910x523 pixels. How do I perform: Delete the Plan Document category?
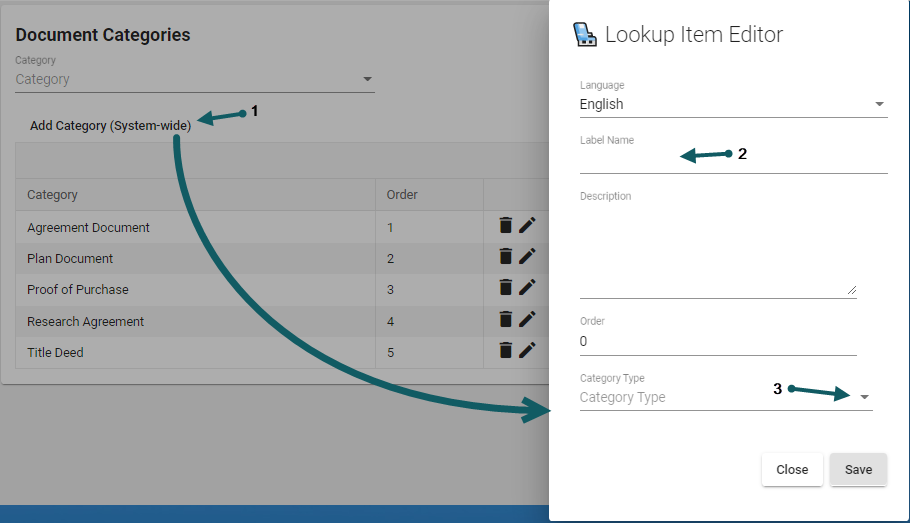(506, 257)
